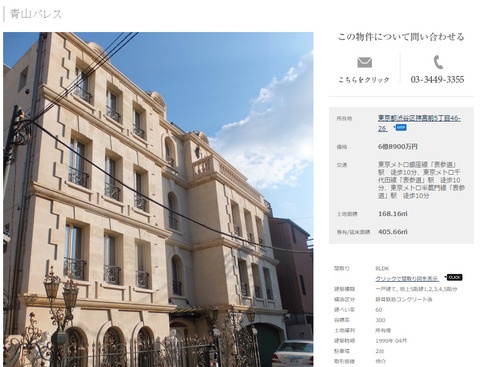Viewport: 480px width, 367px height.
Task: Click phone number 03-3449-3355
Action: click(437, 79)
